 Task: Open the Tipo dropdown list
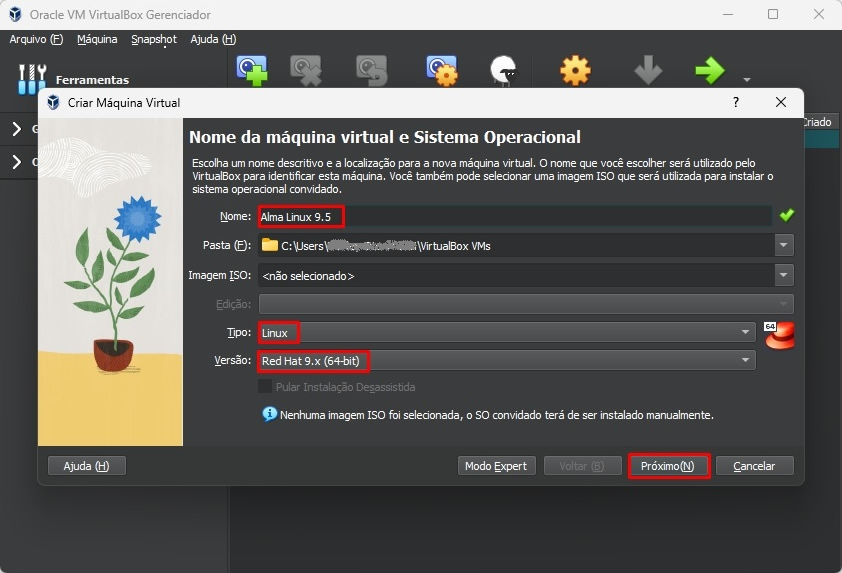tap(507, 332)
